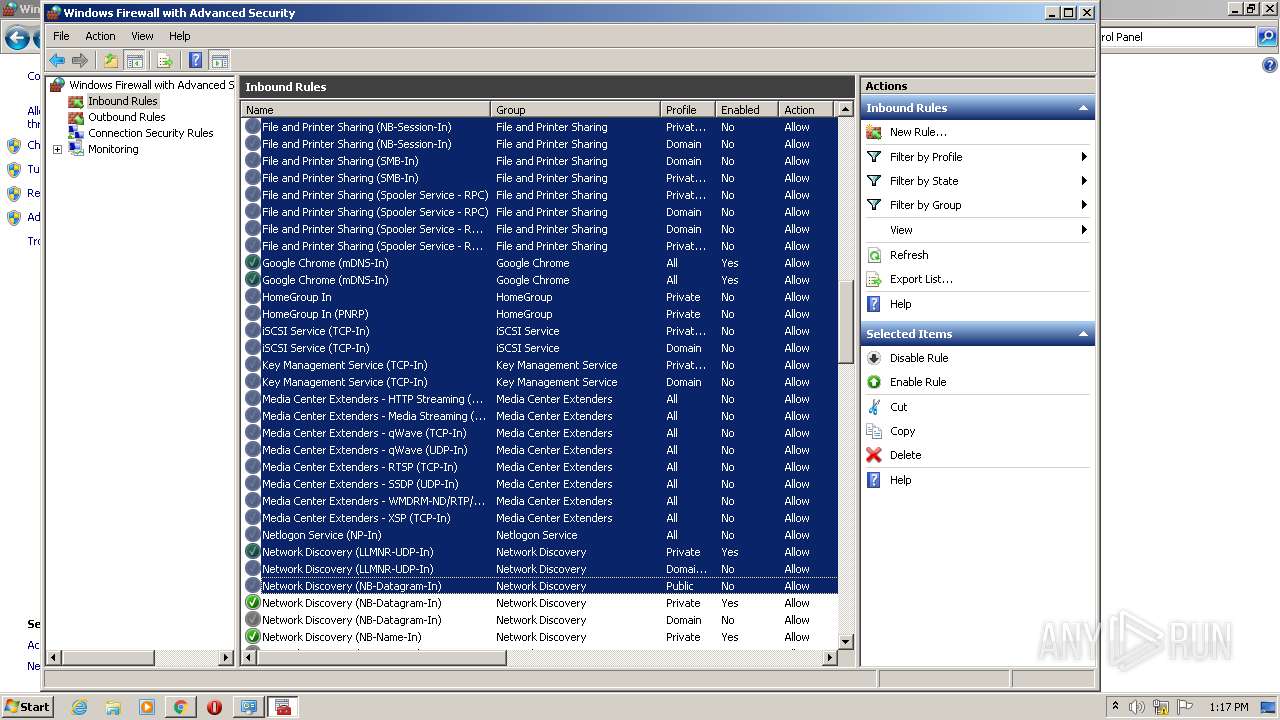This screenshot has height=720, width=1280.
Task: Open the File menu
Action: (61, 36)
